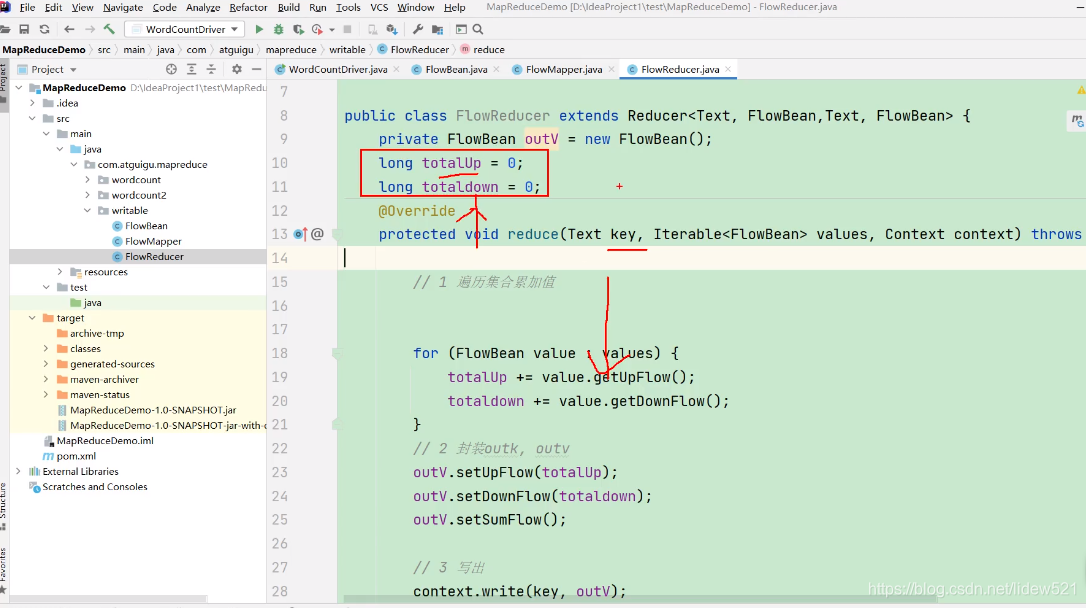1086x608 pixels.
Task: Open Search Everywhere magnifier icon
Action: (478, 29)
